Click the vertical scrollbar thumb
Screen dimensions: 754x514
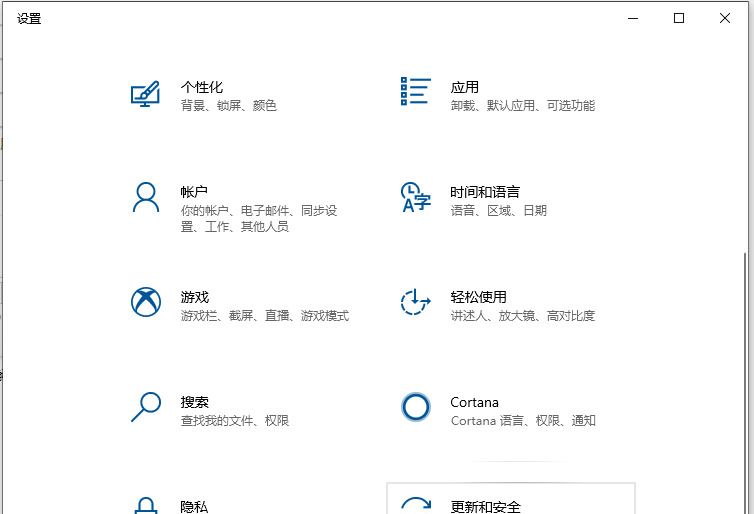(746, 382)
